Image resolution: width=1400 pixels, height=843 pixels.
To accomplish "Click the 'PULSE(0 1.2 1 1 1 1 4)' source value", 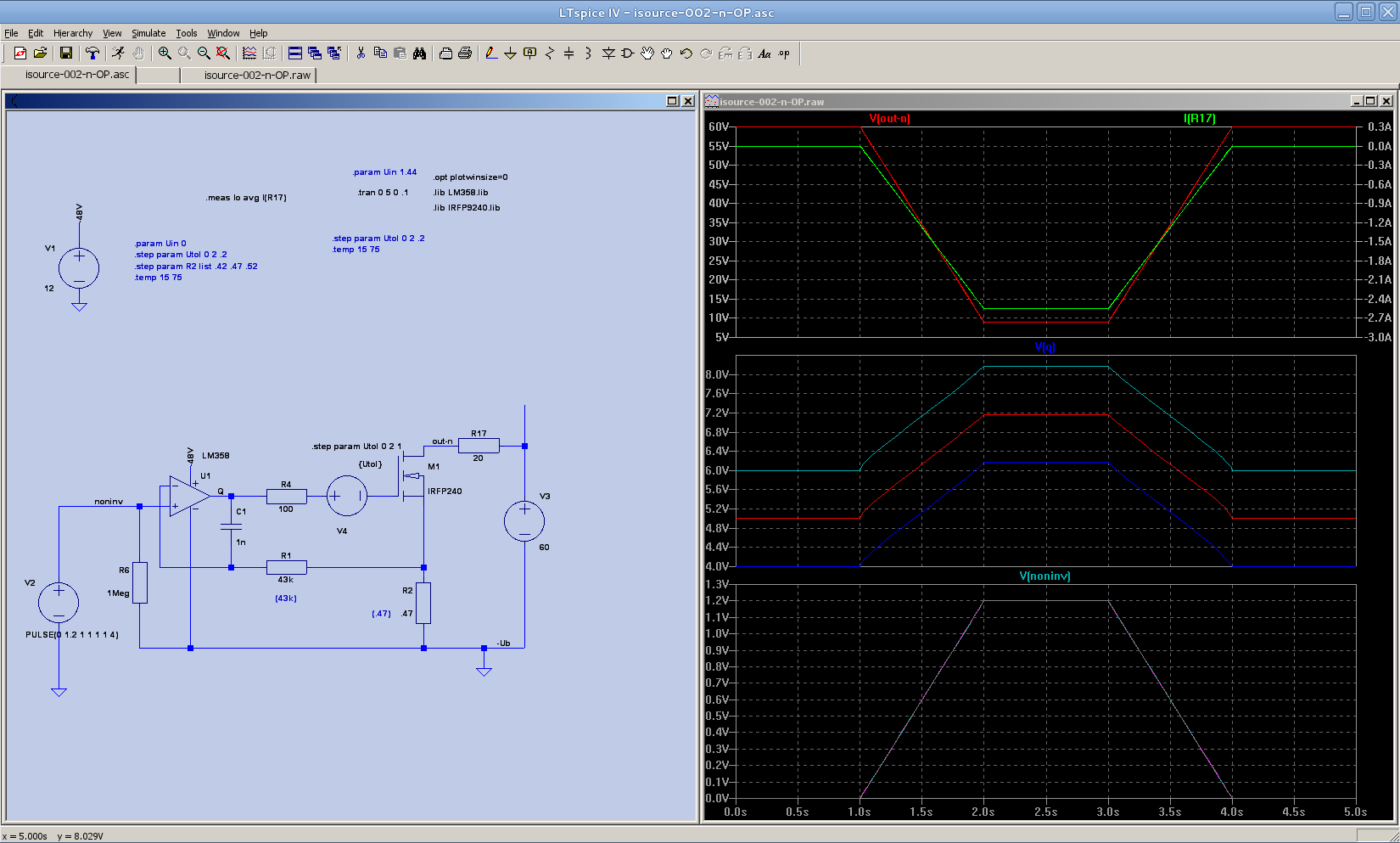I will [72, 635].
